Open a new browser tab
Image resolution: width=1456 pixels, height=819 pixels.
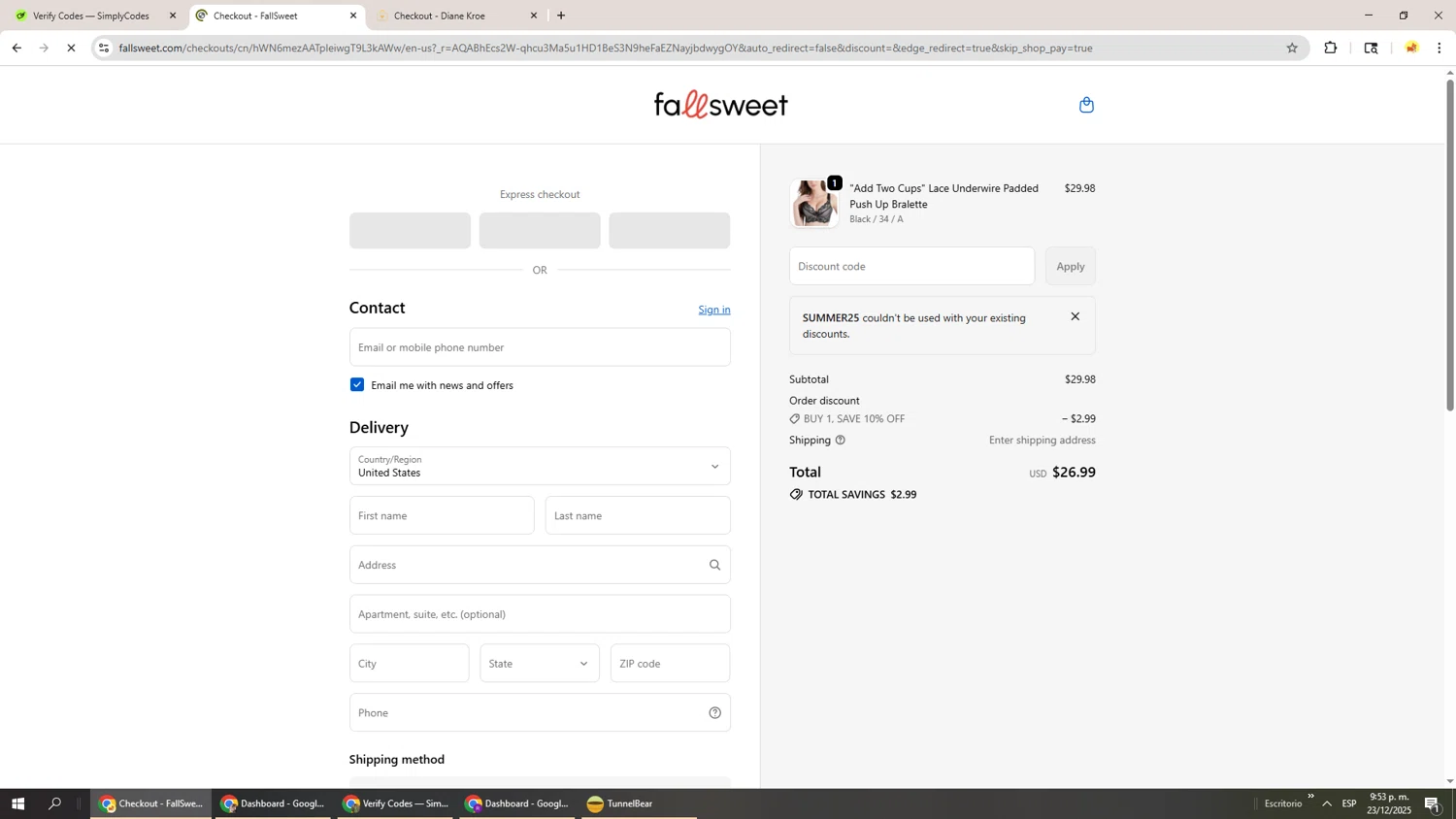pos(561,16)
